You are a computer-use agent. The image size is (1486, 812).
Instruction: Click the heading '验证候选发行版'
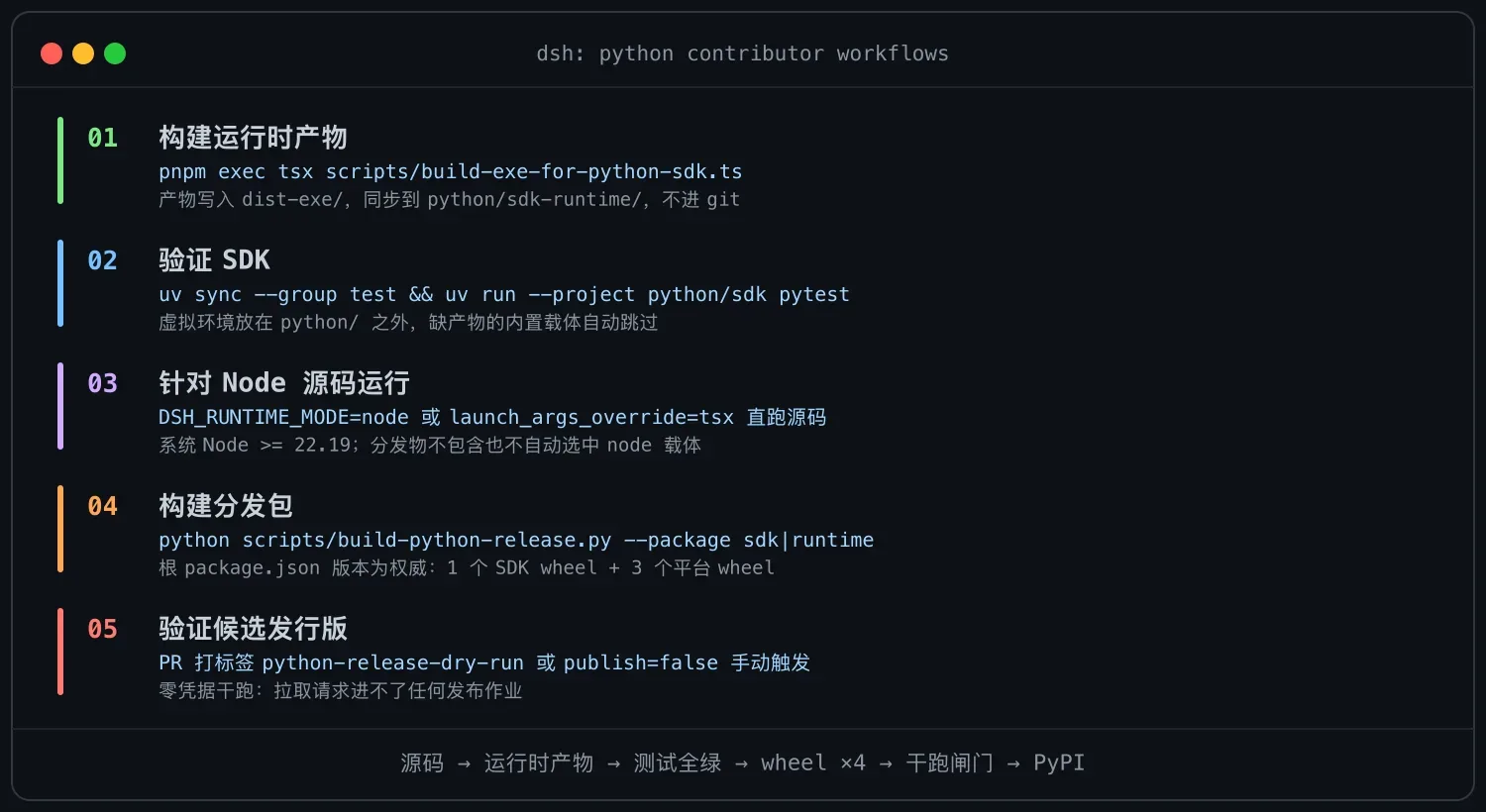[253, 629]
